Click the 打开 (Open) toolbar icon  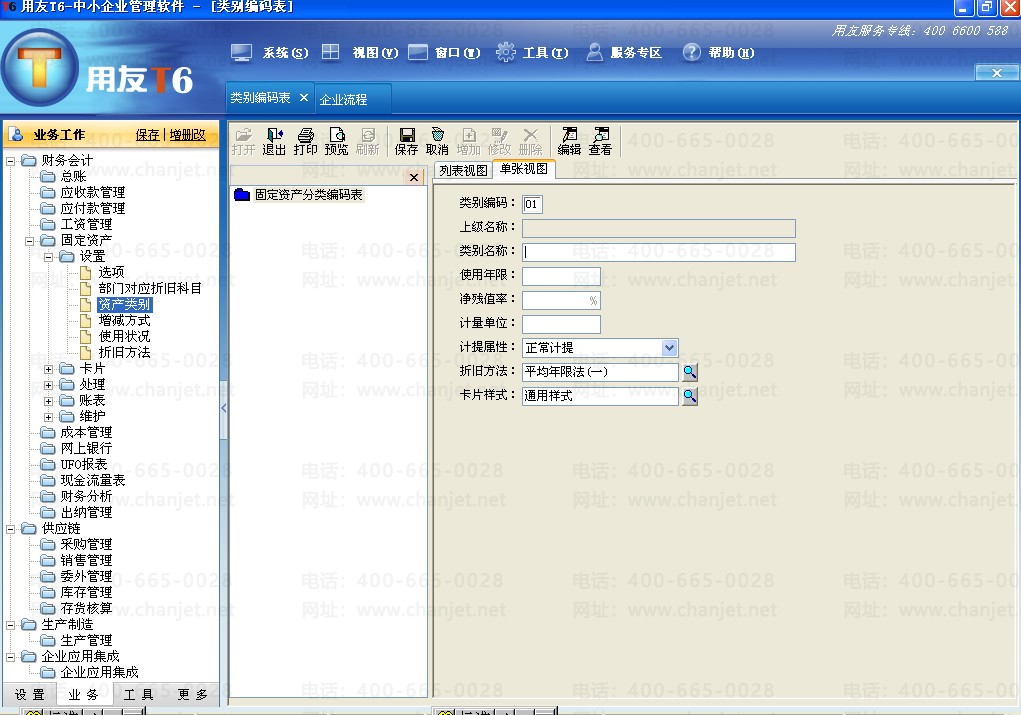(243, 141)
